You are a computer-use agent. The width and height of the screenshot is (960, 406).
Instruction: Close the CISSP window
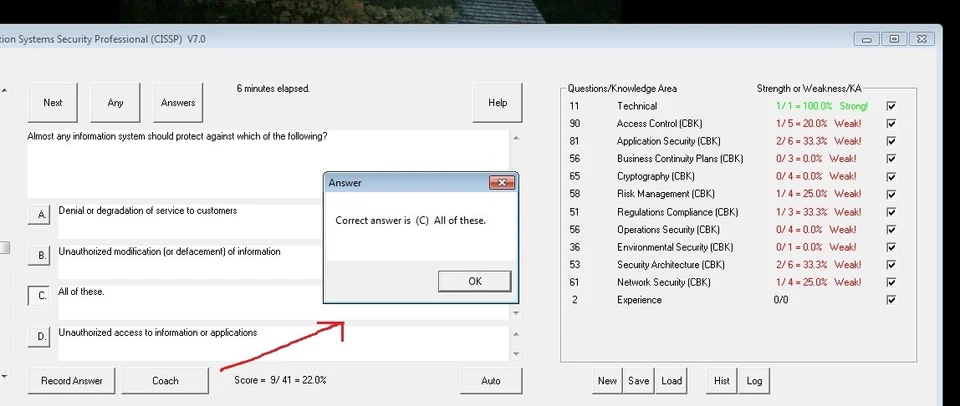click(x=921, y=39)
